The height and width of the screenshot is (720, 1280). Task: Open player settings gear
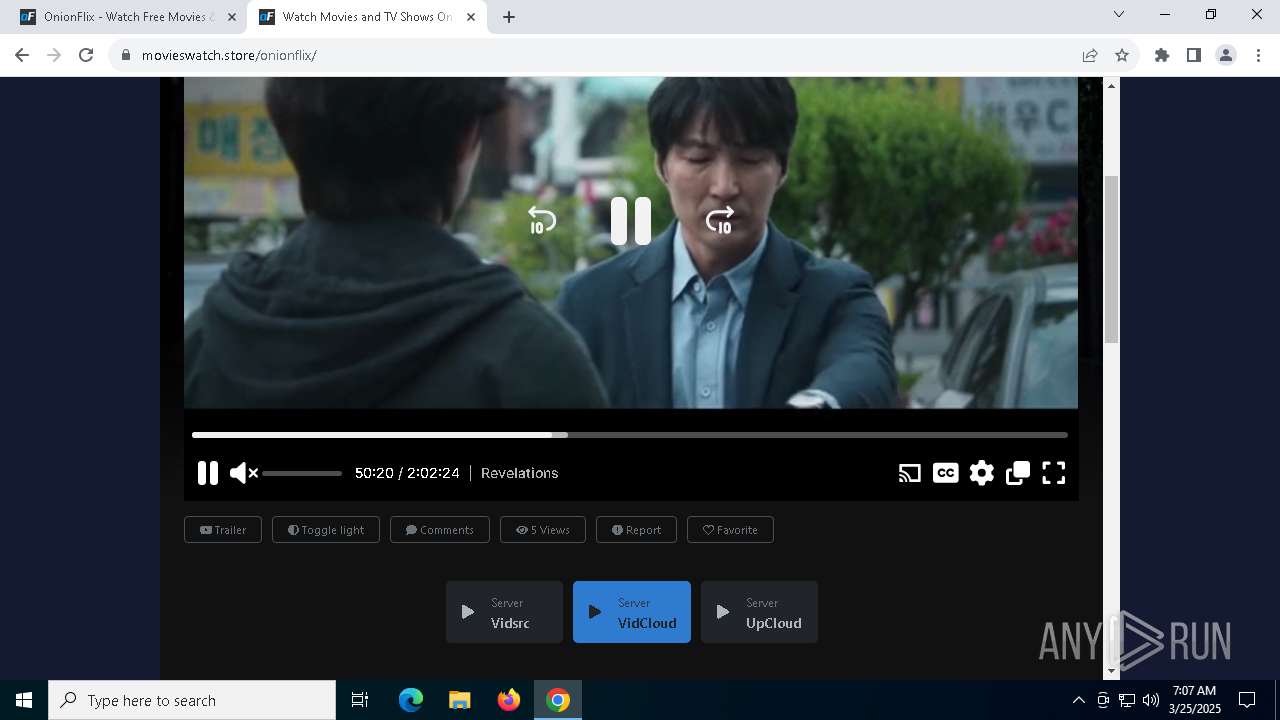pos(982,473)
